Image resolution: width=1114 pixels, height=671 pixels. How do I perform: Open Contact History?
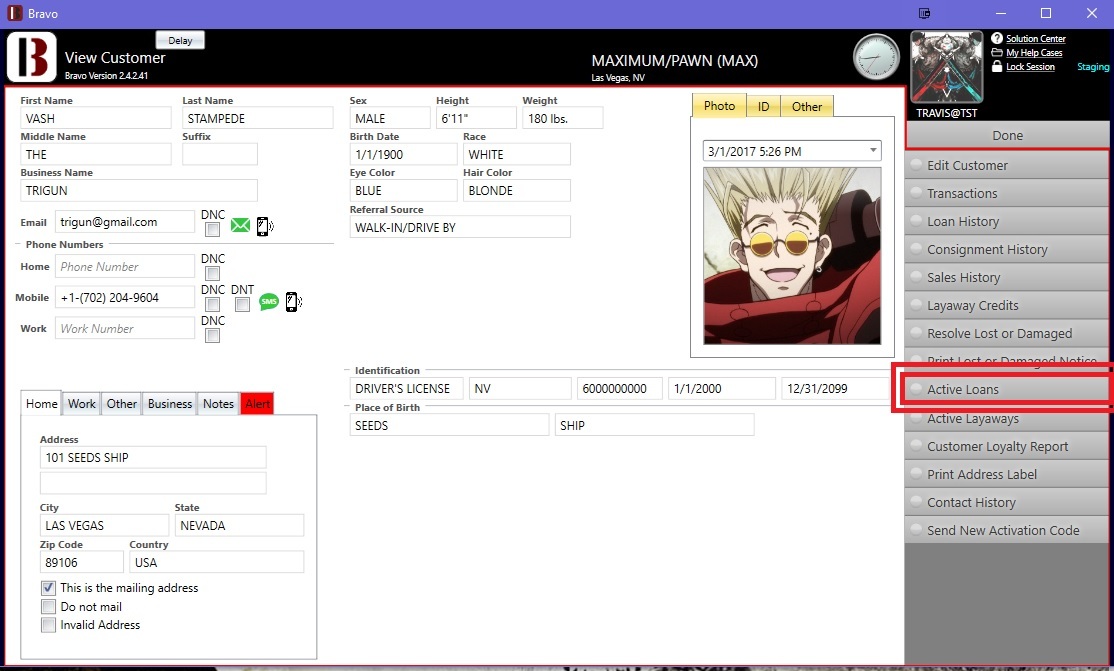point(1007,503)
